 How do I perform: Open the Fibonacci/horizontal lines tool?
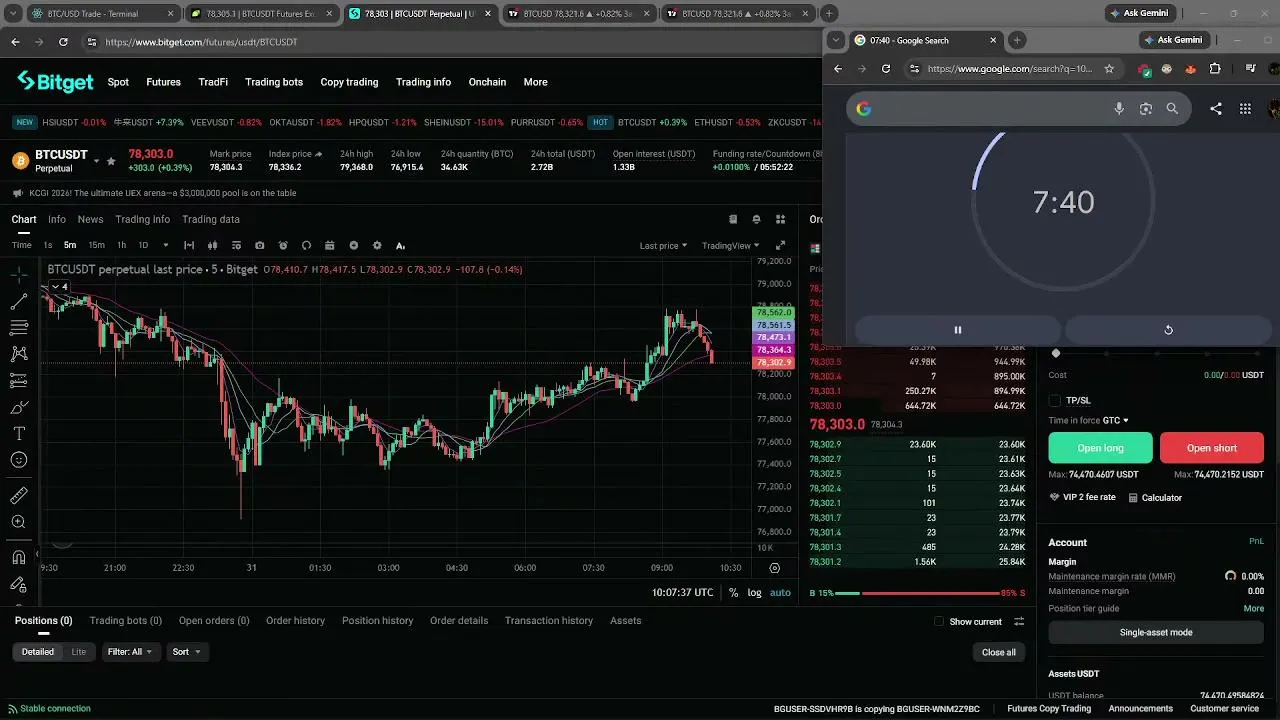point(18,327)
